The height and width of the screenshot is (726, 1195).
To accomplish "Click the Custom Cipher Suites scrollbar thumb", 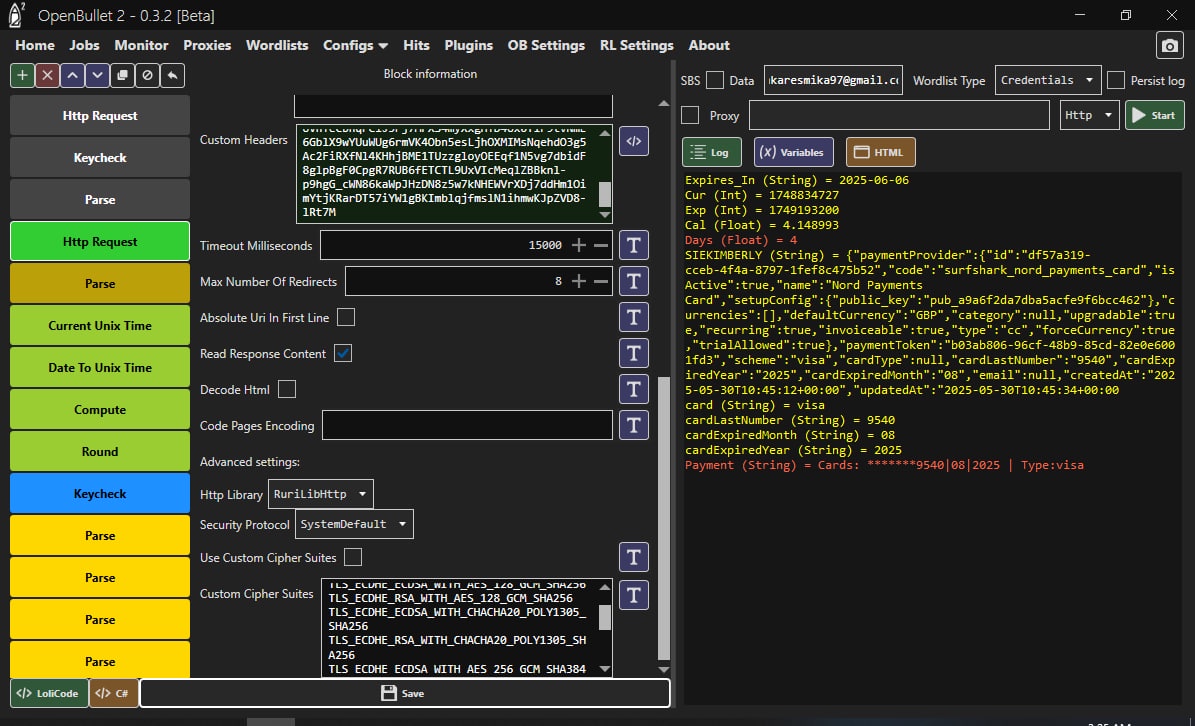I will click(604, 617).
